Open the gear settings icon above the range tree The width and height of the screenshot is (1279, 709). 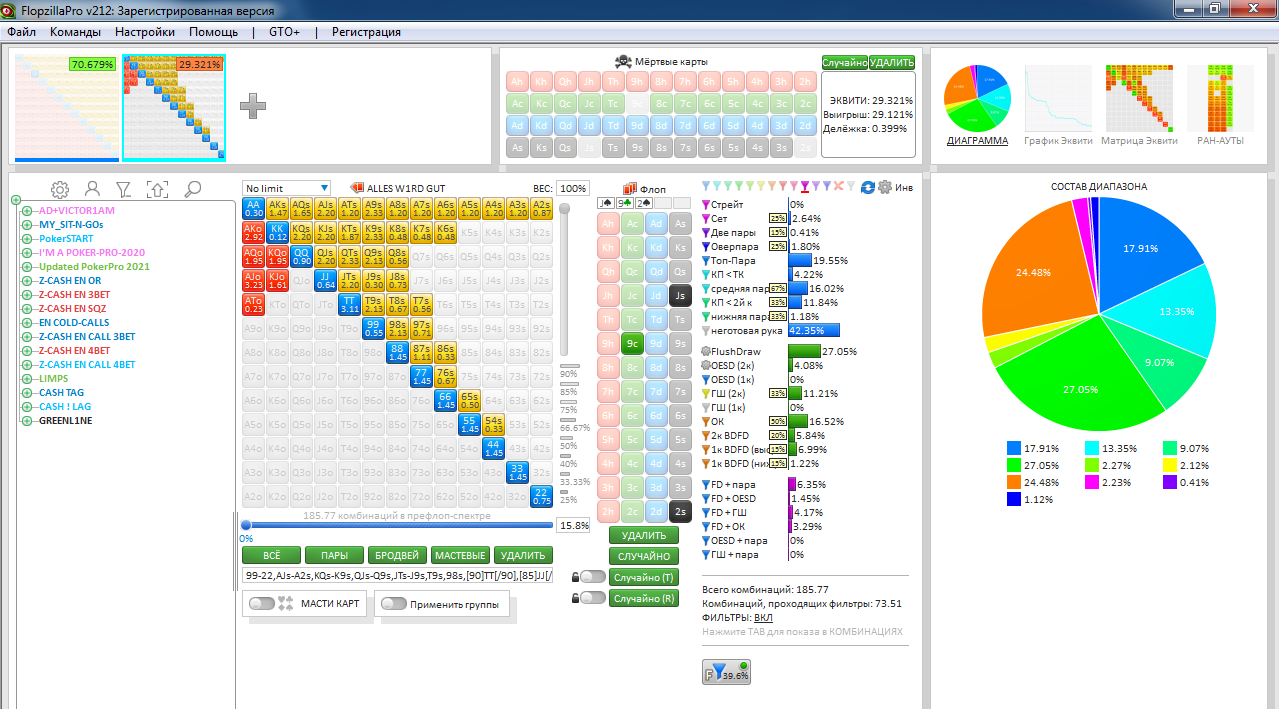[x=60, y=189]
